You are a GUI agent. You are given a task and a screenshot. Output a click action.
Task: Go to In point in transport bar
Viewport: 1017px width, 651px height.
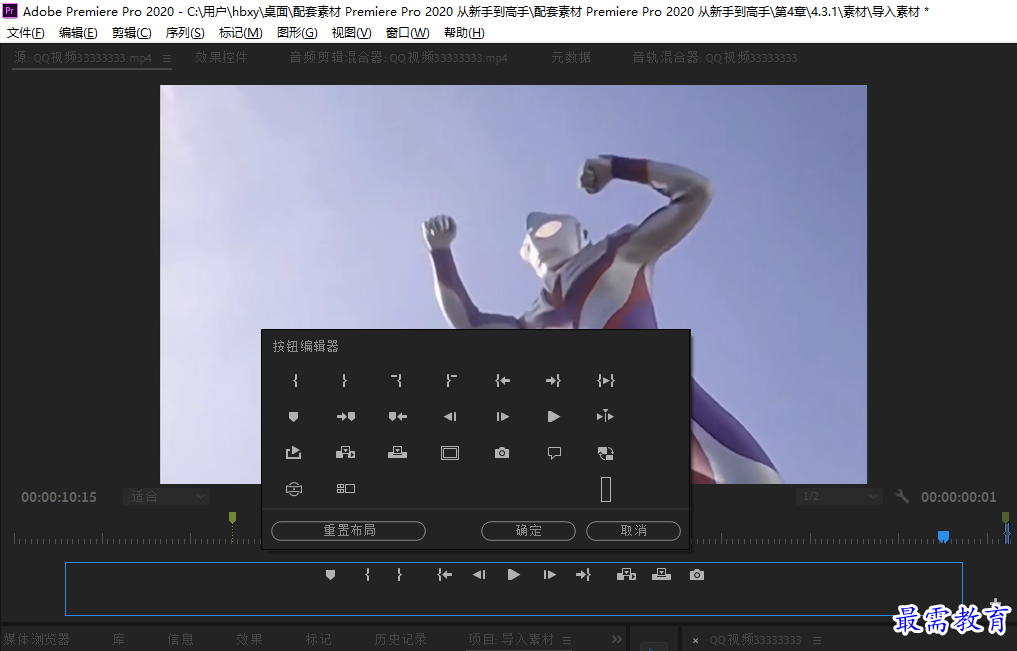(444, 574)
